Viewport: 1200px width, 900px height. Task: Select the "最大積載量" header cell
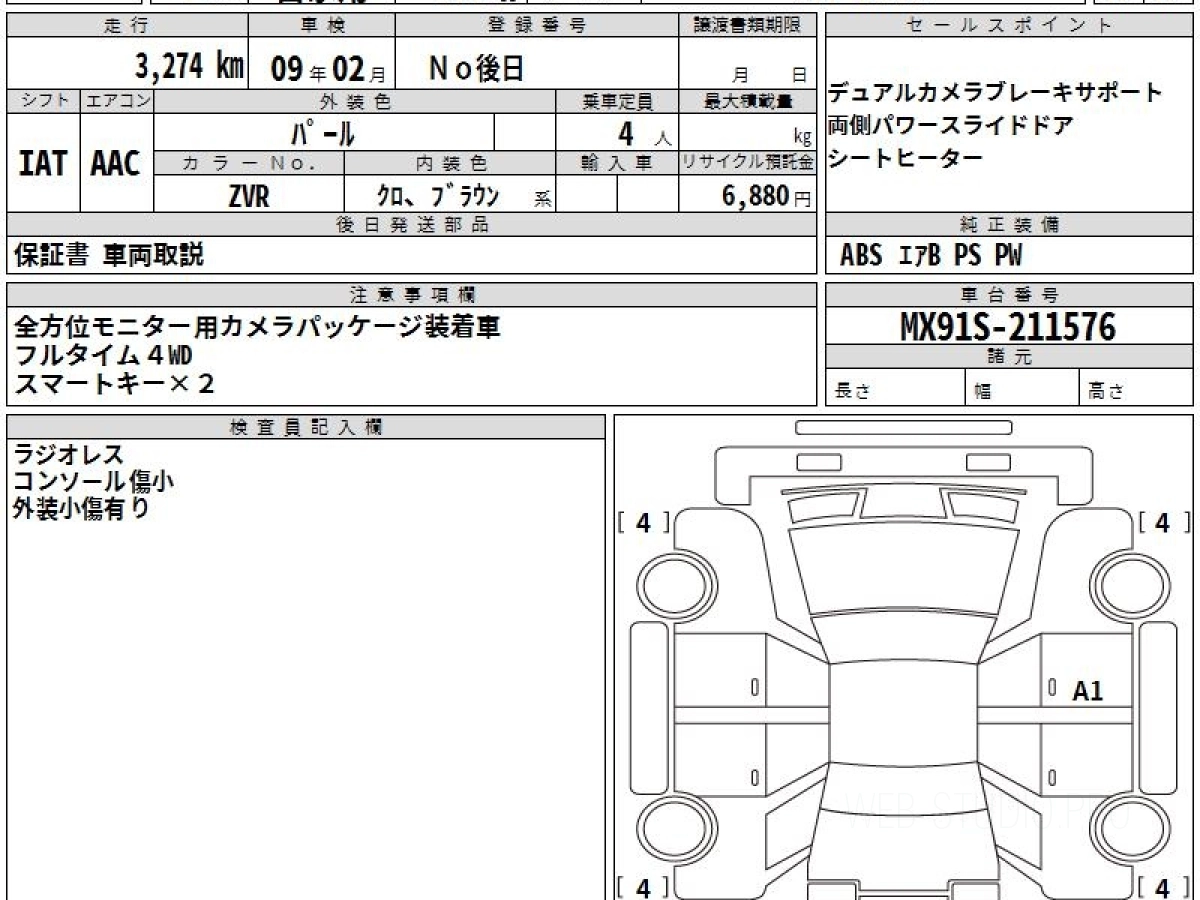pos(747,101)
